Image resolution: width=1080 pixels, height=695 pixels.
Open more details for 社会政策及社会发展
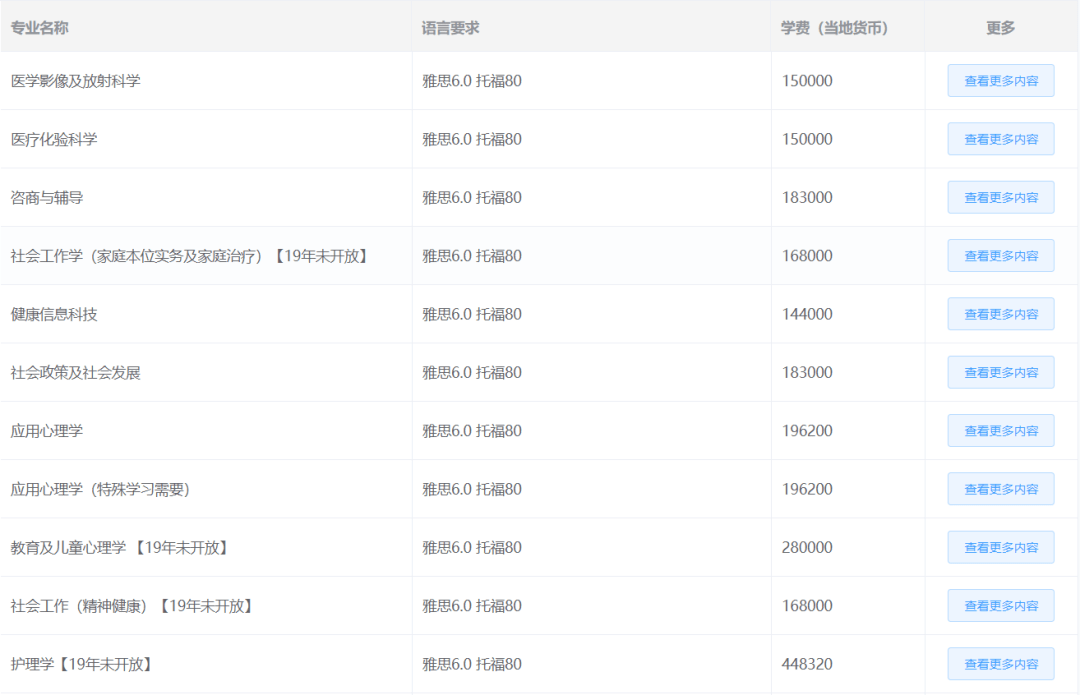(1000, 372)
